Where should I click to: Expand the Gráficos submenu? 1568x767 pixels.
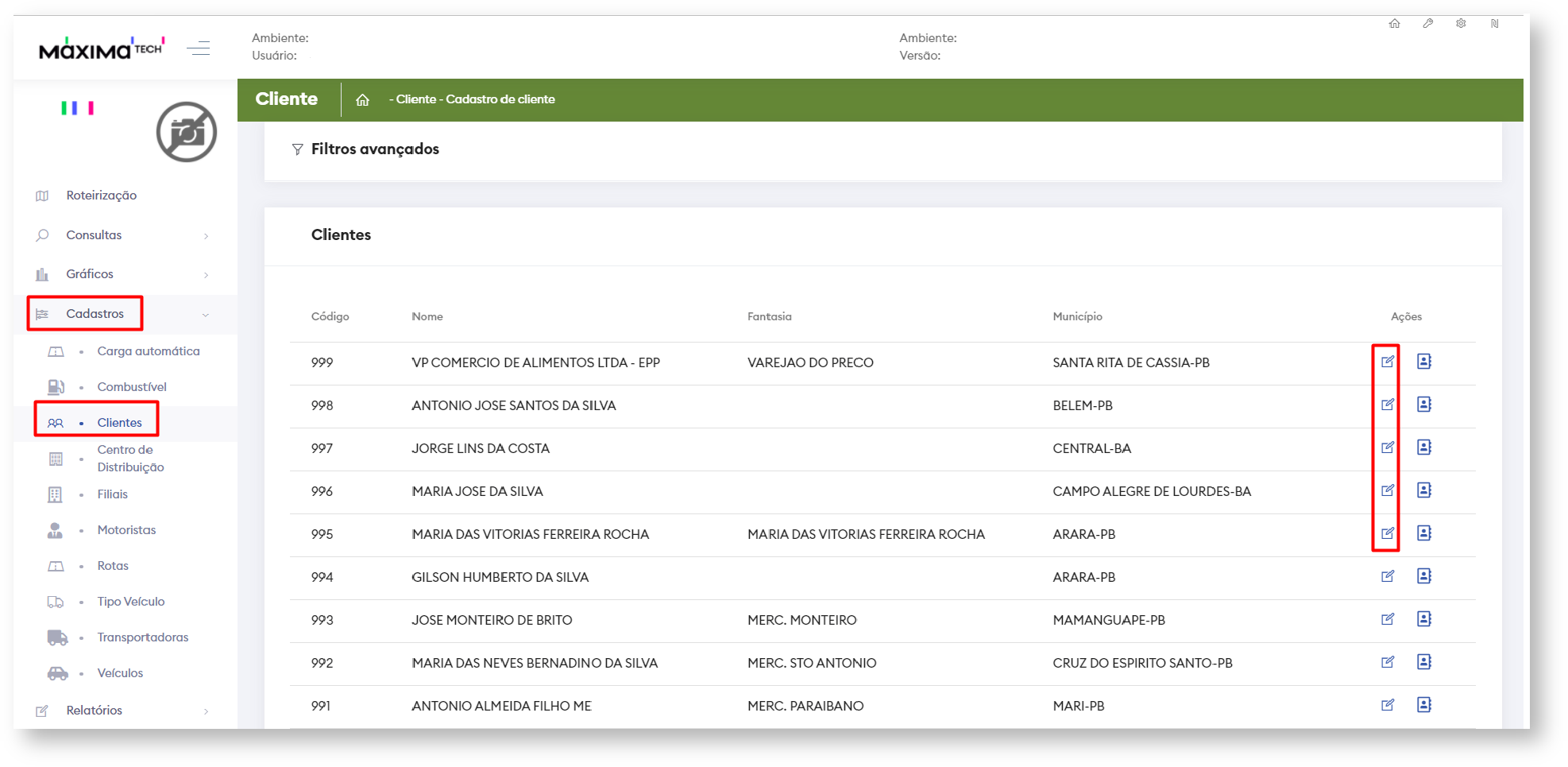click(x=90, y=274)
